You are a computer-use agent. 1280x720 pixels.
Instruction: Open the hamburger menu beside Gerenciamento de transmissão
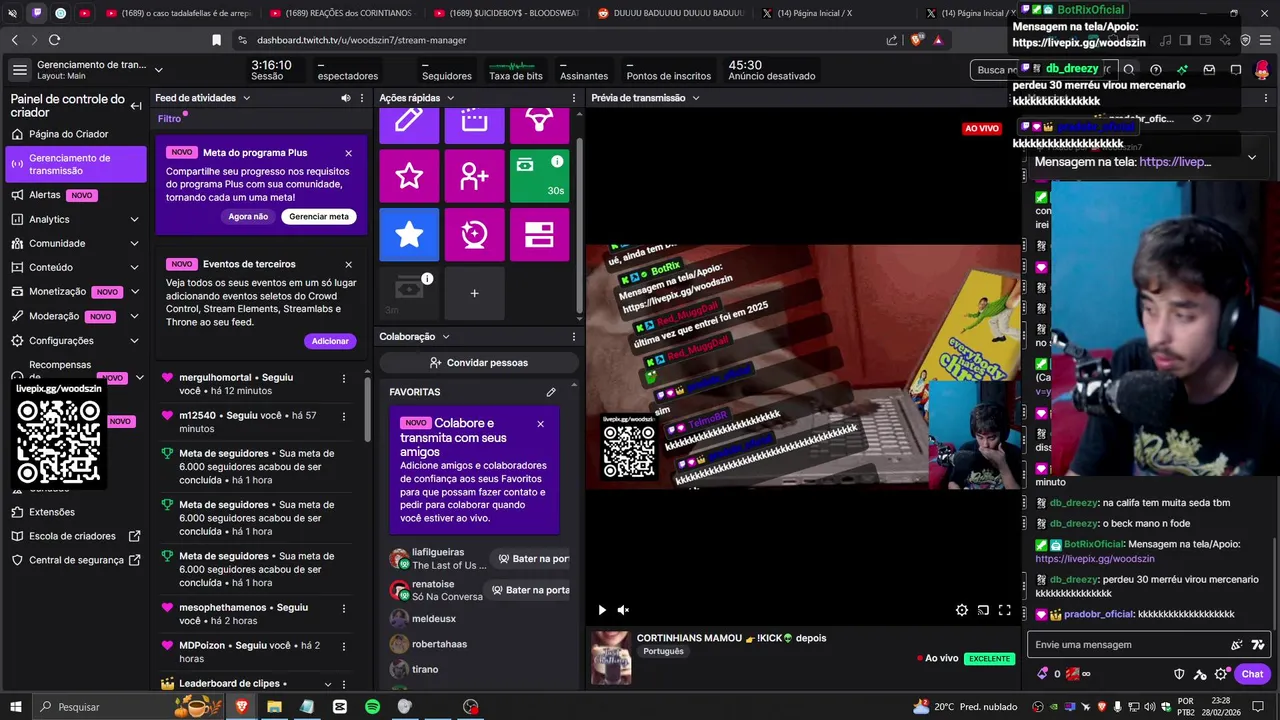tap(20, 70)
